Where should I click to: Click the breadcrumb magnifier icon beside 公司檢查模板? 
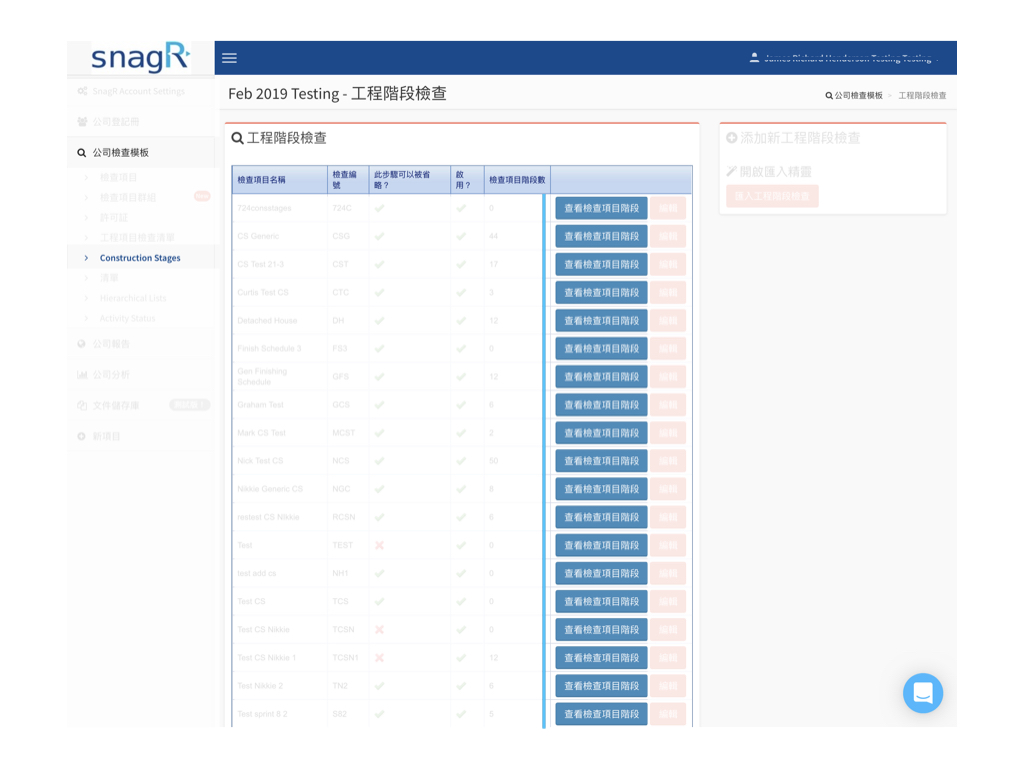829,95
